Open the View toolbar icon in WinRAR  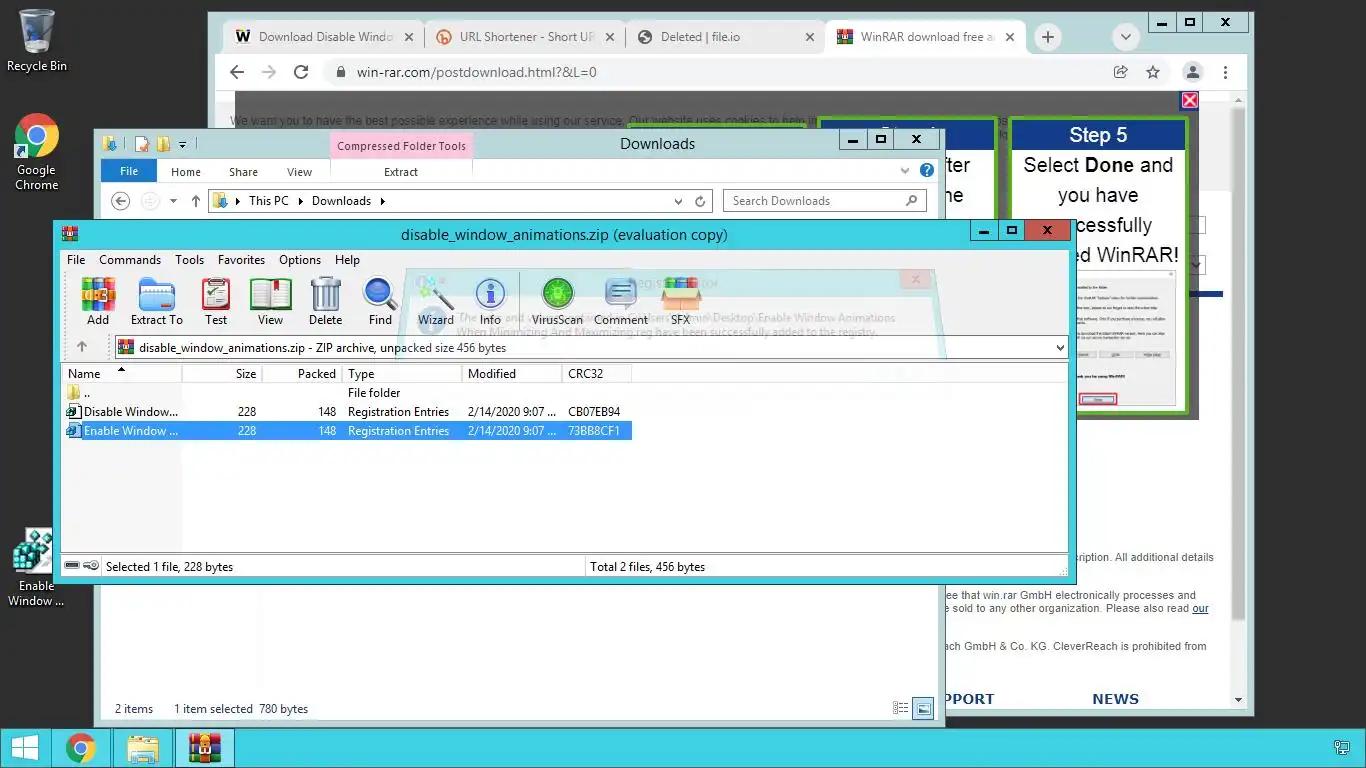(270, 302)
